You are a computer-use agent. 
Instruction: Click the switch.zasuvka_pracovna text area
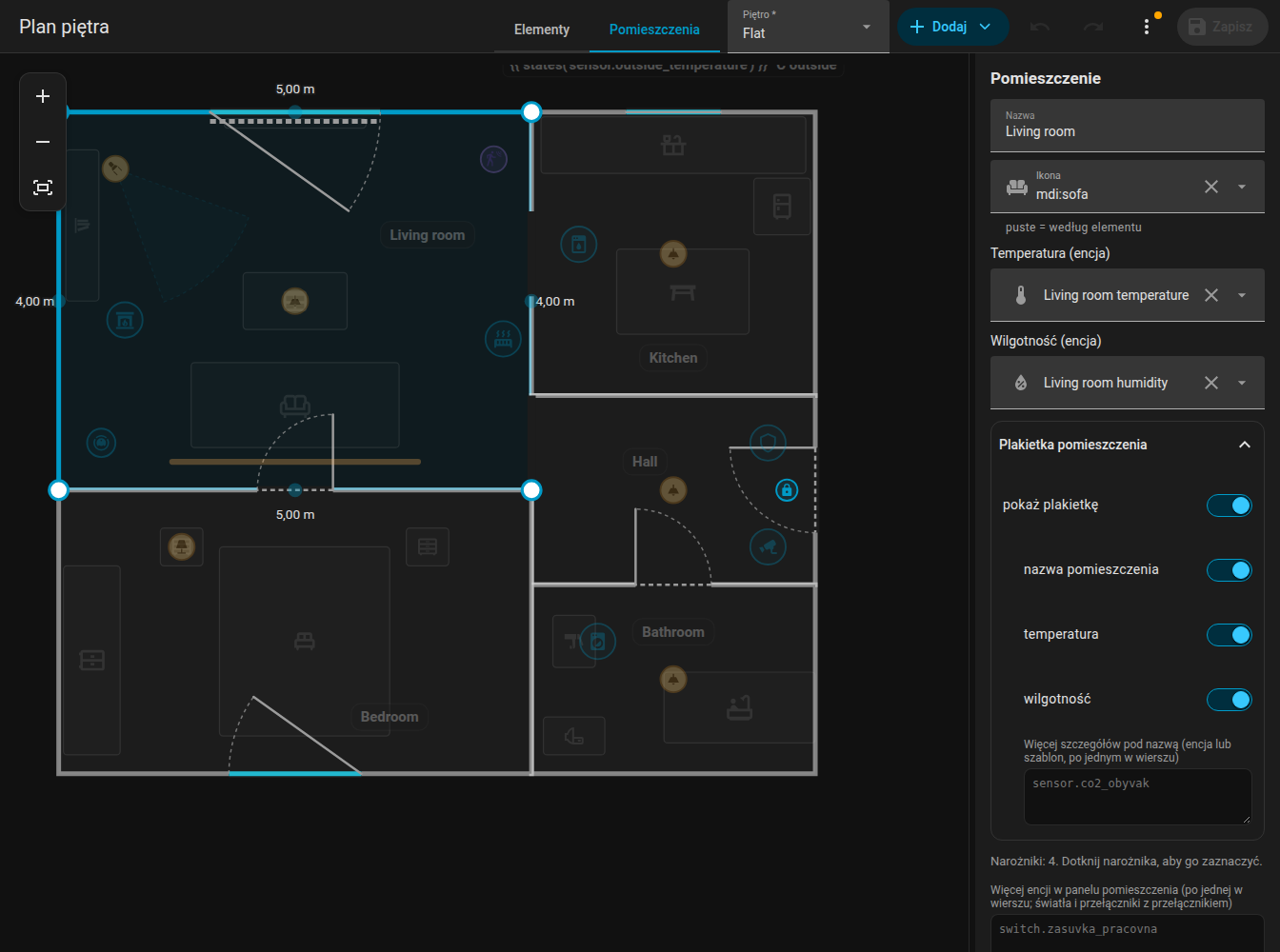click(x=1128, y=934)
